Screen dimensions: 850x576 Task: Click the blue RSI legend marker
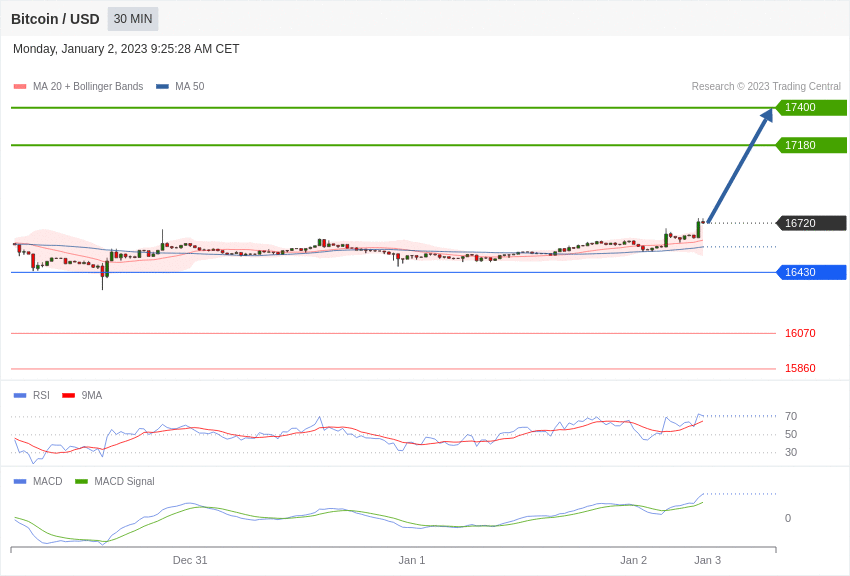click(x=20, y=396)
